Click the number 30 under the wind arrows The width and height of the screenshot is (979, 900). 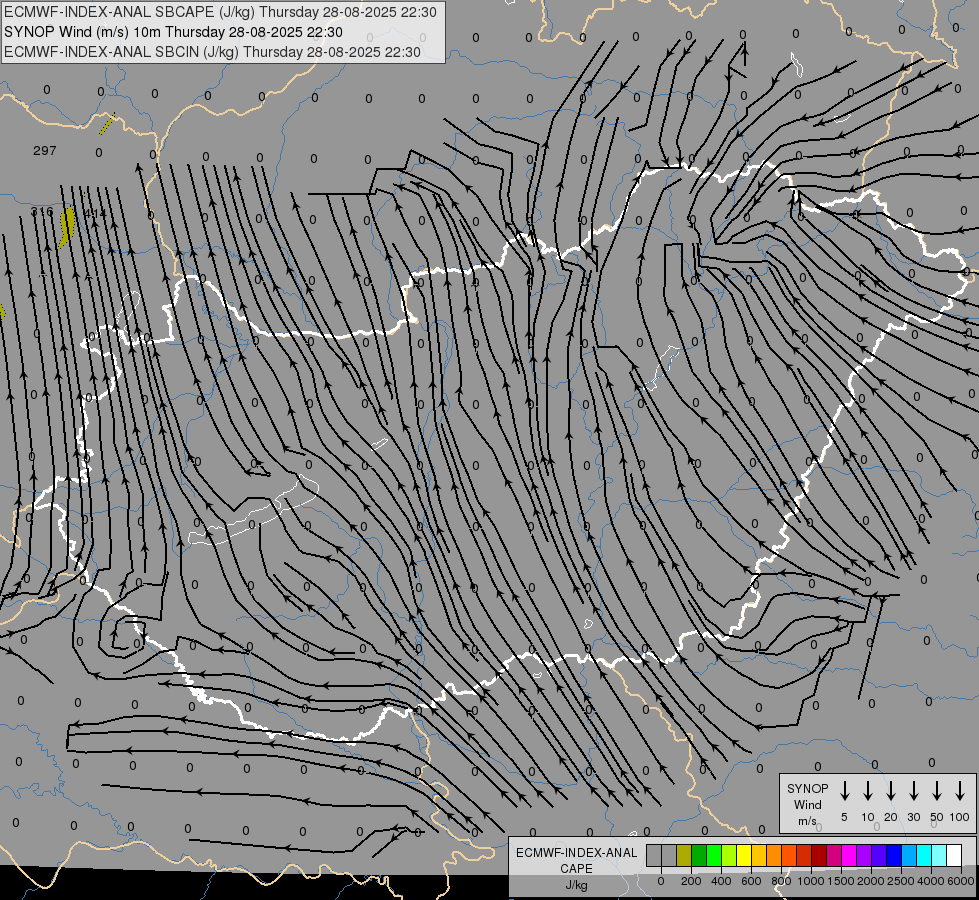[913, 817]
